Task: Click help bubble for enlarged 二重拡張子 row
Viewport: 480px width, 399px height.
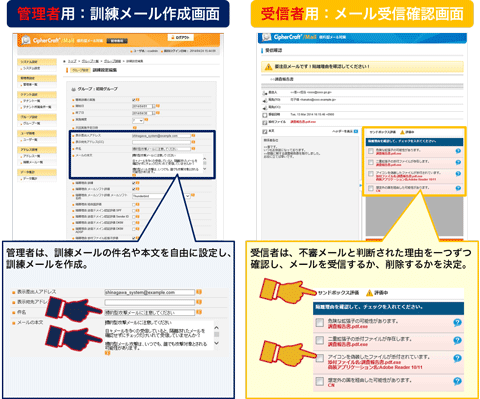Action: (x=457, y=340)
